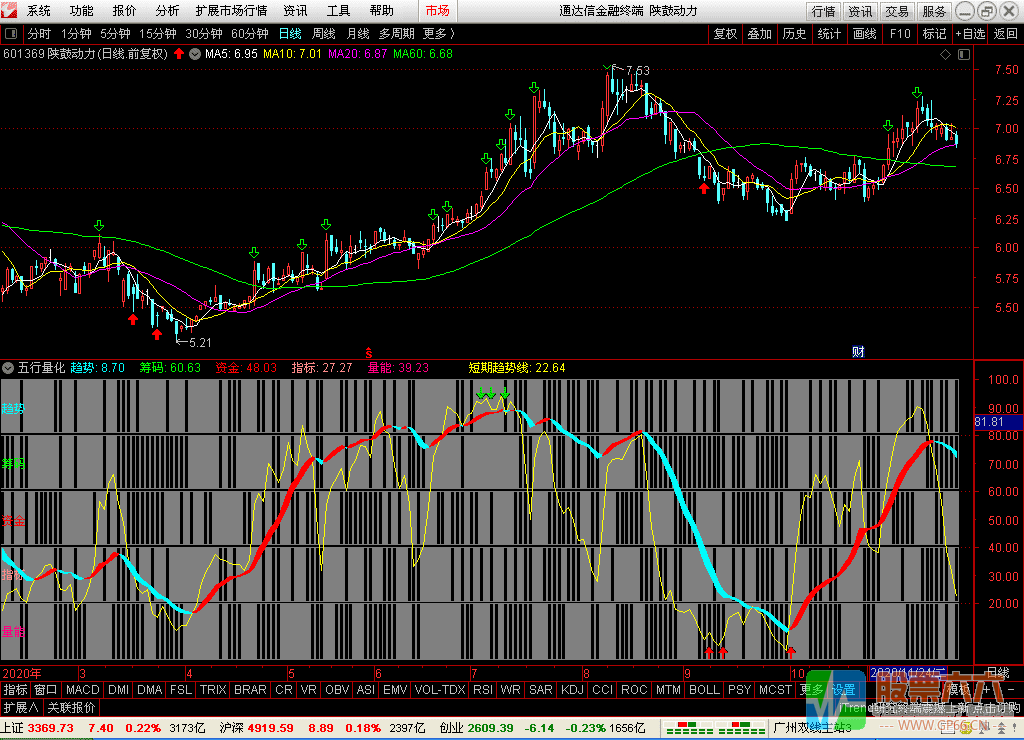The width and height of the screenshot is (1024, 740).
Task: Open the round icon beside 五行量化
Action: pyautogui.click(x=8, y=368)
